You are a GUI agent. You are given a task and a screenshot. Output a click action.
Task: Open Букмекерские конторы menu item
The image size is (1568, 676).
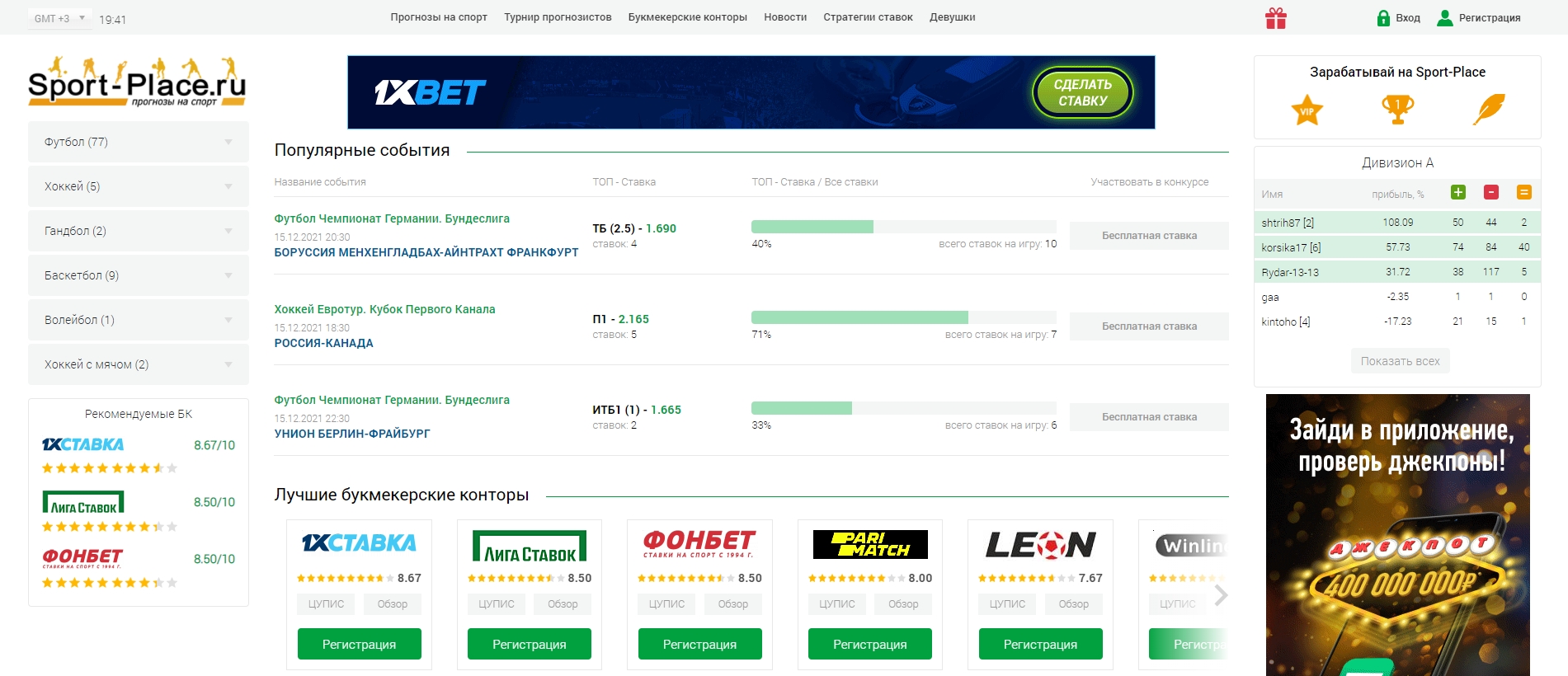click(x=687, y=17)
